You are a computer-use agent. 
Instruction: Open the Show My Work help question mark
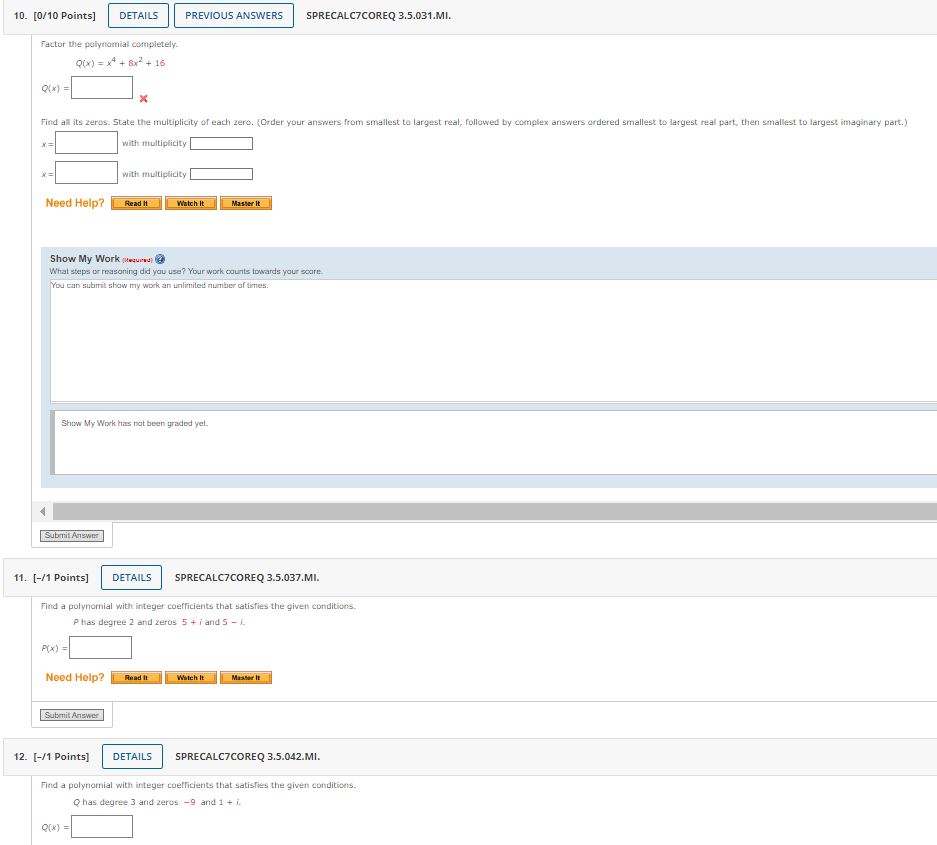click(x=158, y=257)
